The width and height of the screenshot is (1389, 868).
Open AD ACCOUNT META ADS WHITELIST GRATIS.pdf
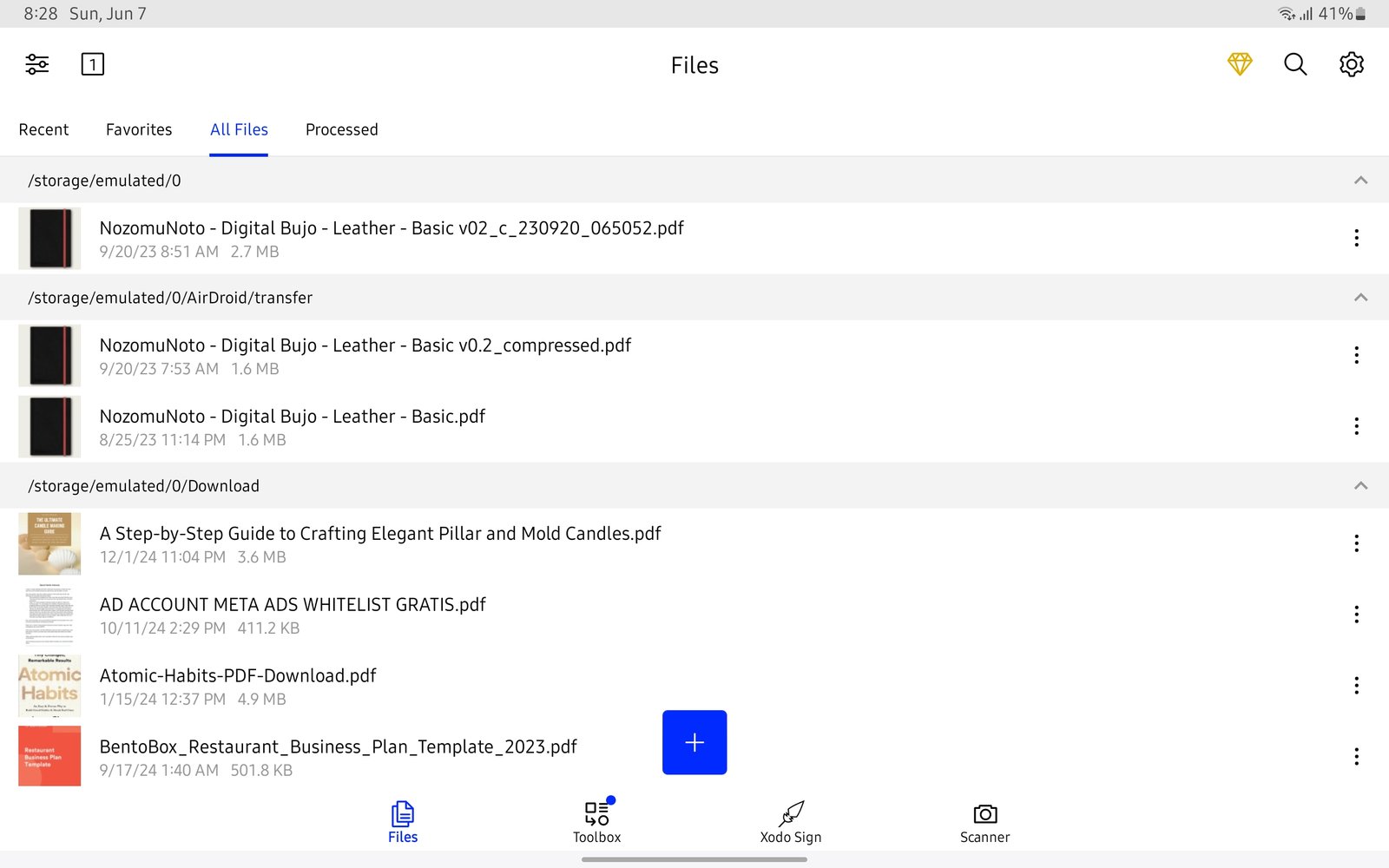pos(293,605)
